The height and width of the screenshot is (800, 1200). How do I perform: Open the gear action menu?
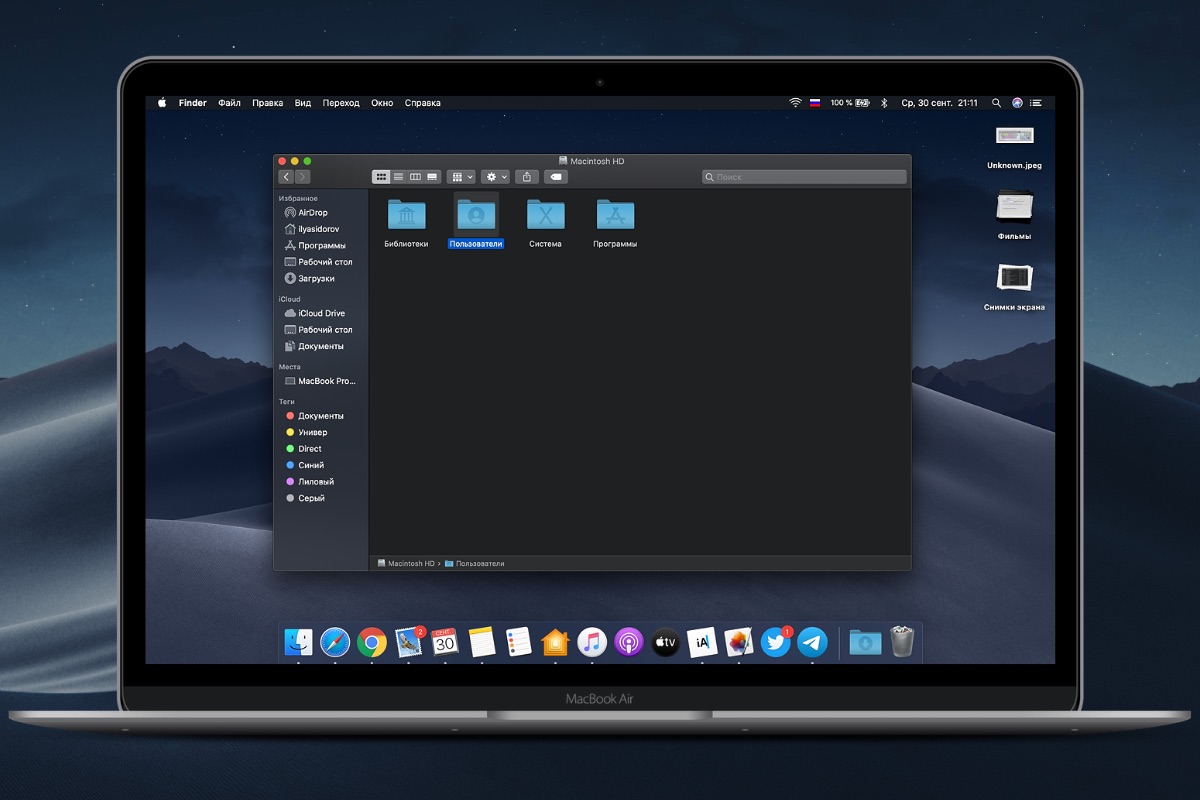pos(495,177)
